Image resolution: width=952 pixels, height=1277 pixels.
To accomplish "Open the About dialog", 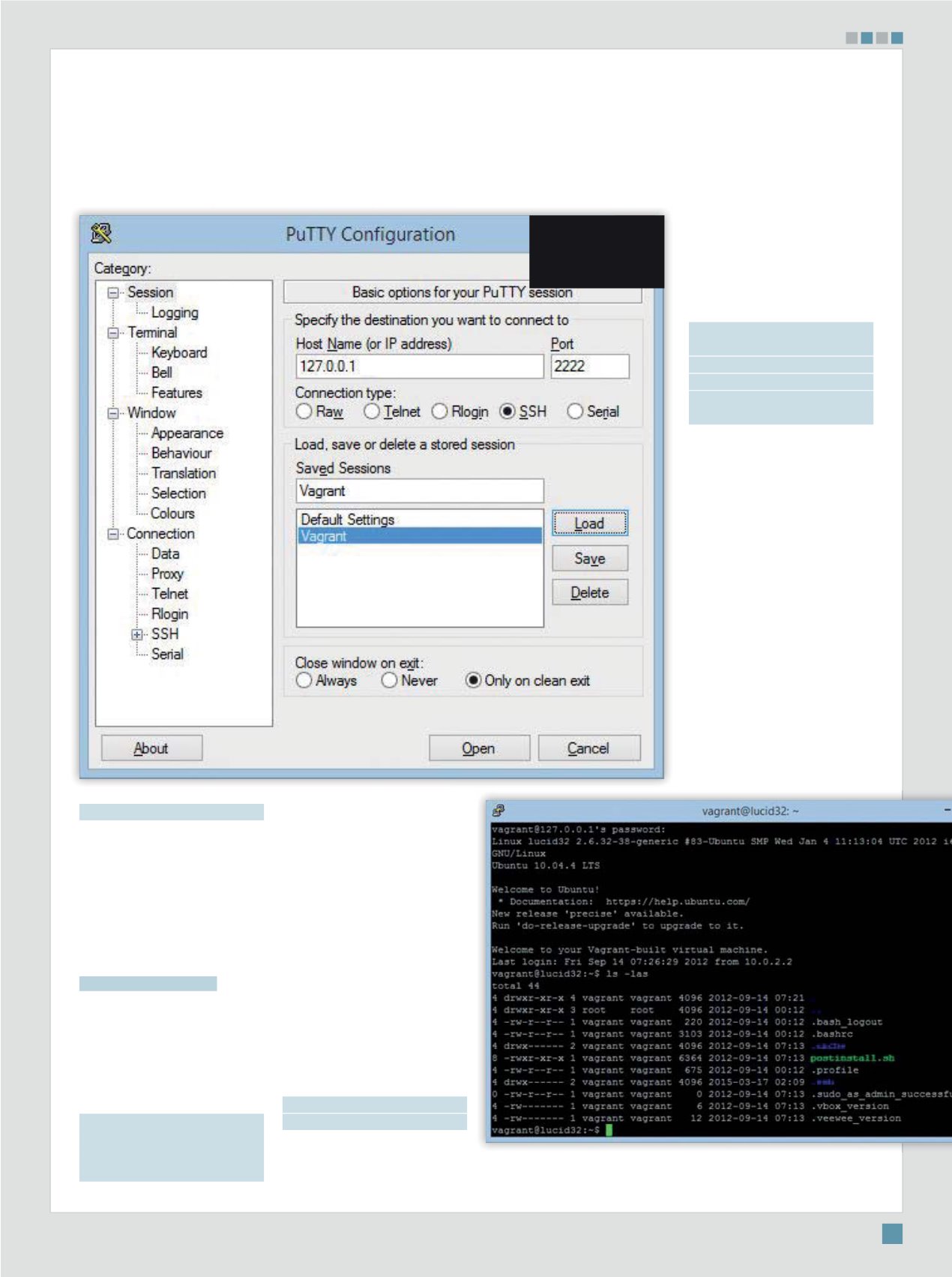I will pyautogui.click(x=151, y=748).
